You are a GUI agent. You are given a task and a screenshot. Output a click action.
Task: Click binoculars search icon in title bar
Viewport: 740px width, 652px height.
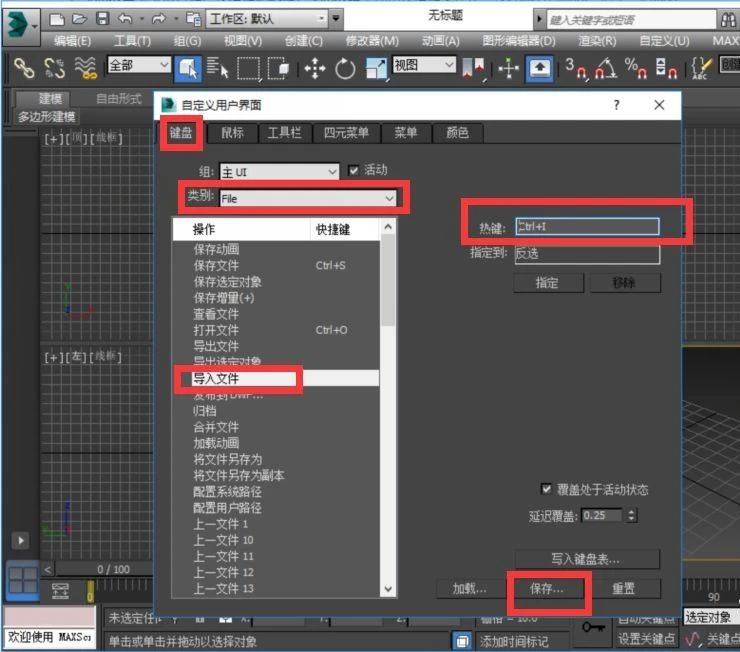[728, 20]
